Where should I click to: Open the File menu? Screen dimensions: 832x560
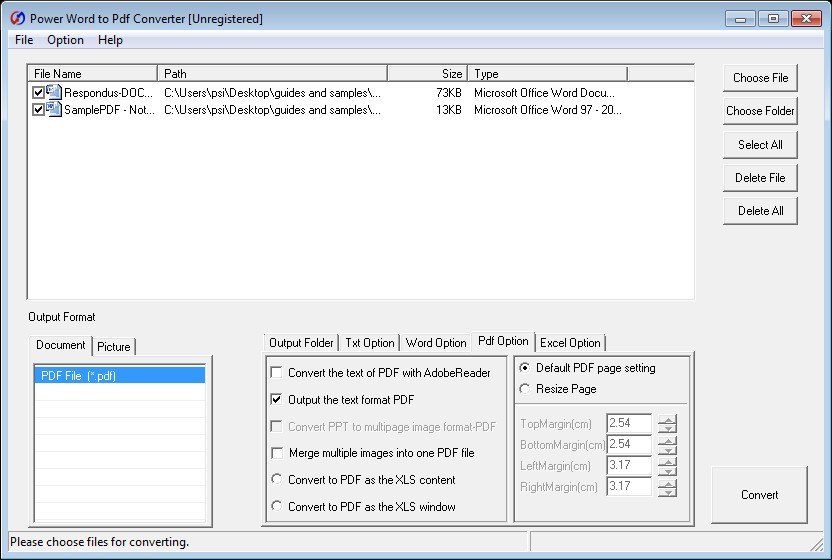(x=24, y=40)
